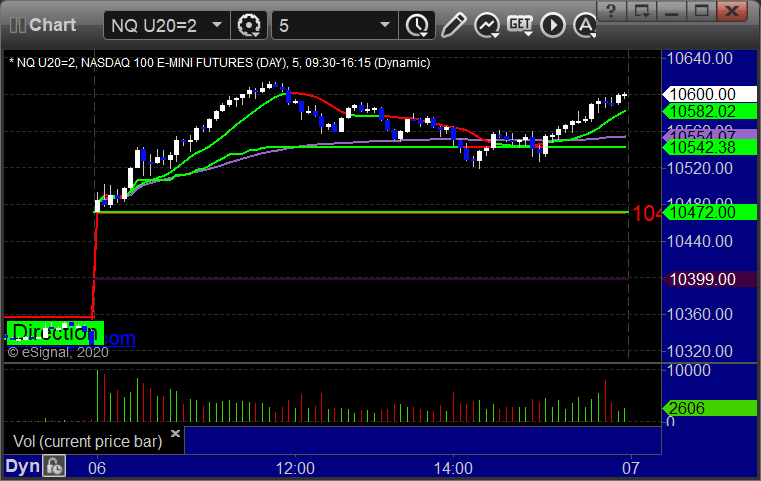Click the 10399.00 dark purple price marker

tap(710, 279)
